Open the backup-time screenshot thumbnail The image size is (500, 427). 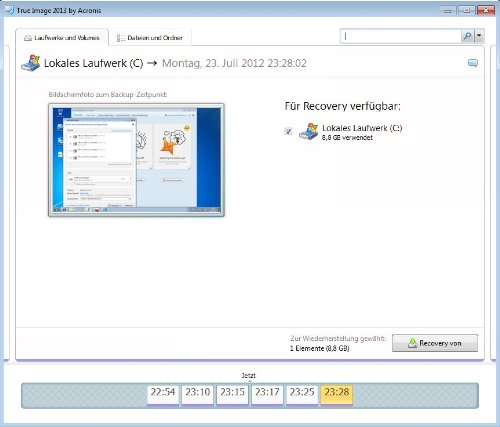[136, 160]
